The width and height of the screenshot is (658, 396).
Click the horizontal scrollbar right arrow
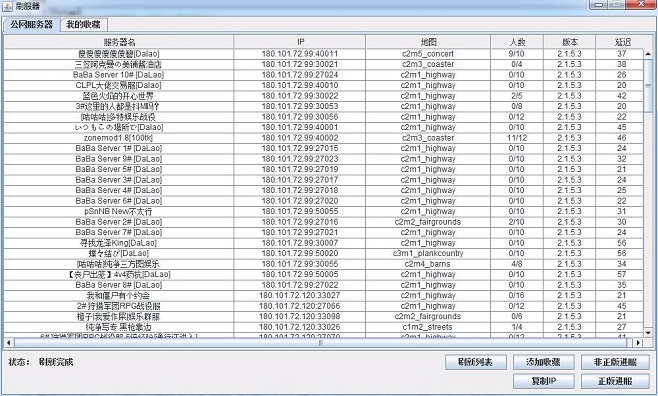click(x=638, y=343)
